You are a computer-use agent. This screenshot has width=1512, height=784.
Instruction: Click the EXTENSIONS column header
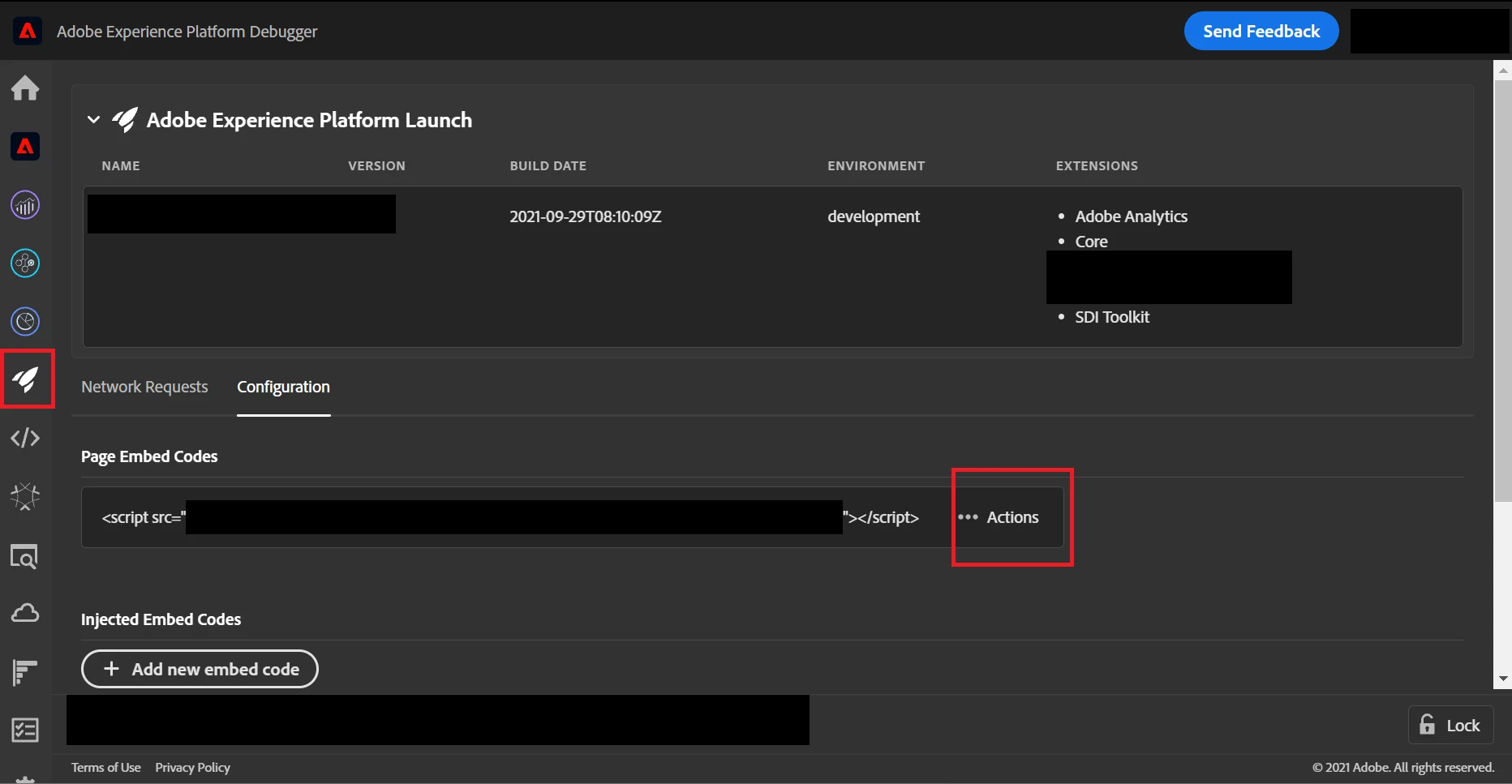(x=1097, y=165)
